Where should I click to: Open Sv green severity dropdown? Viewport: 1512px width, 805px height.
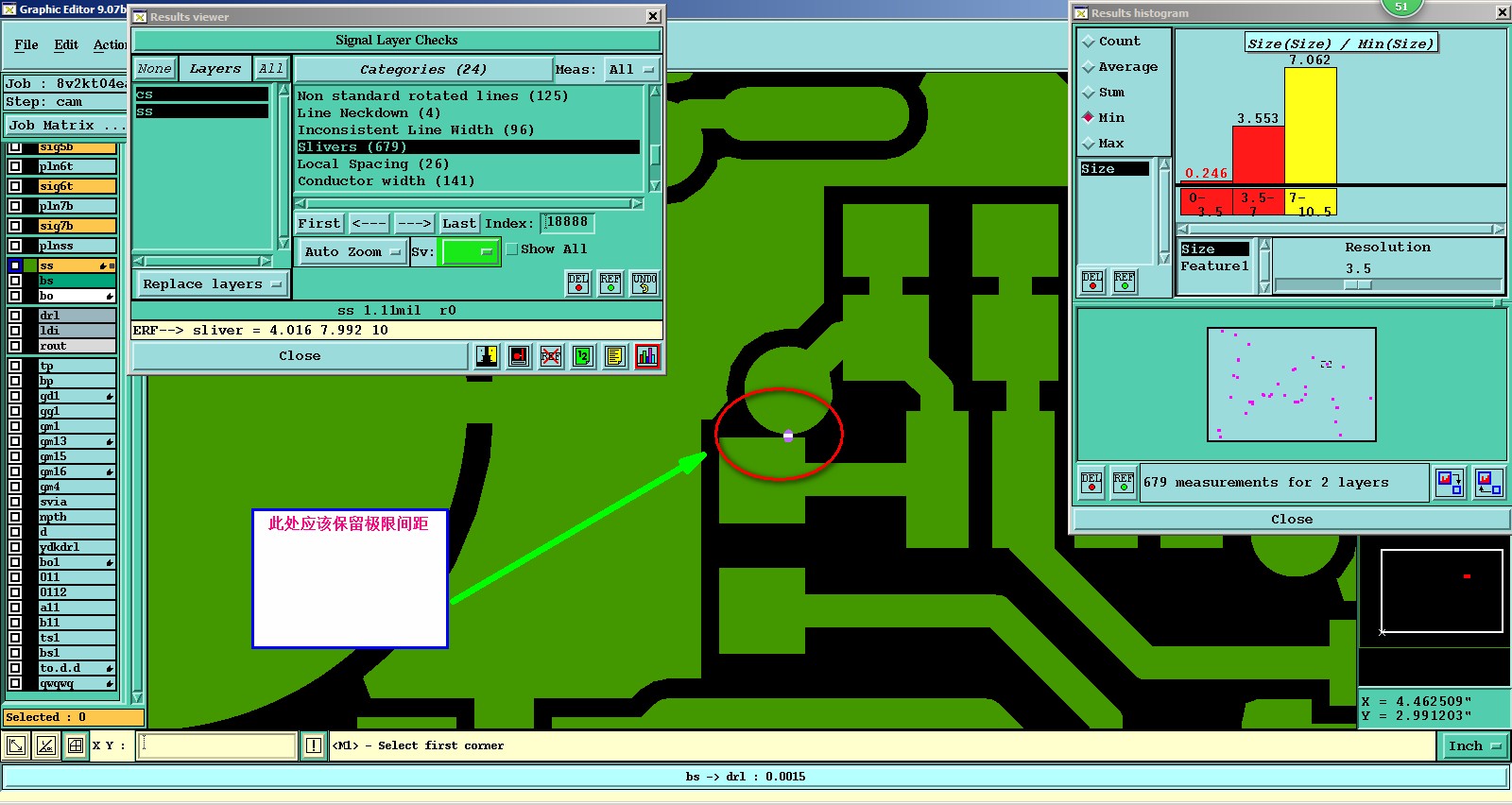[x=470, y=252]
